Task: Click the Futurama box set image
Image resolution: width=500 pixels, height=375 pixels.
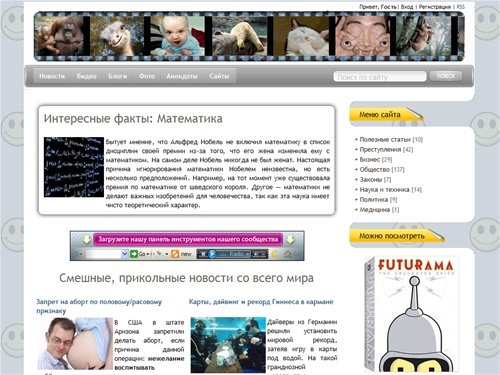Action: (412, 314)
